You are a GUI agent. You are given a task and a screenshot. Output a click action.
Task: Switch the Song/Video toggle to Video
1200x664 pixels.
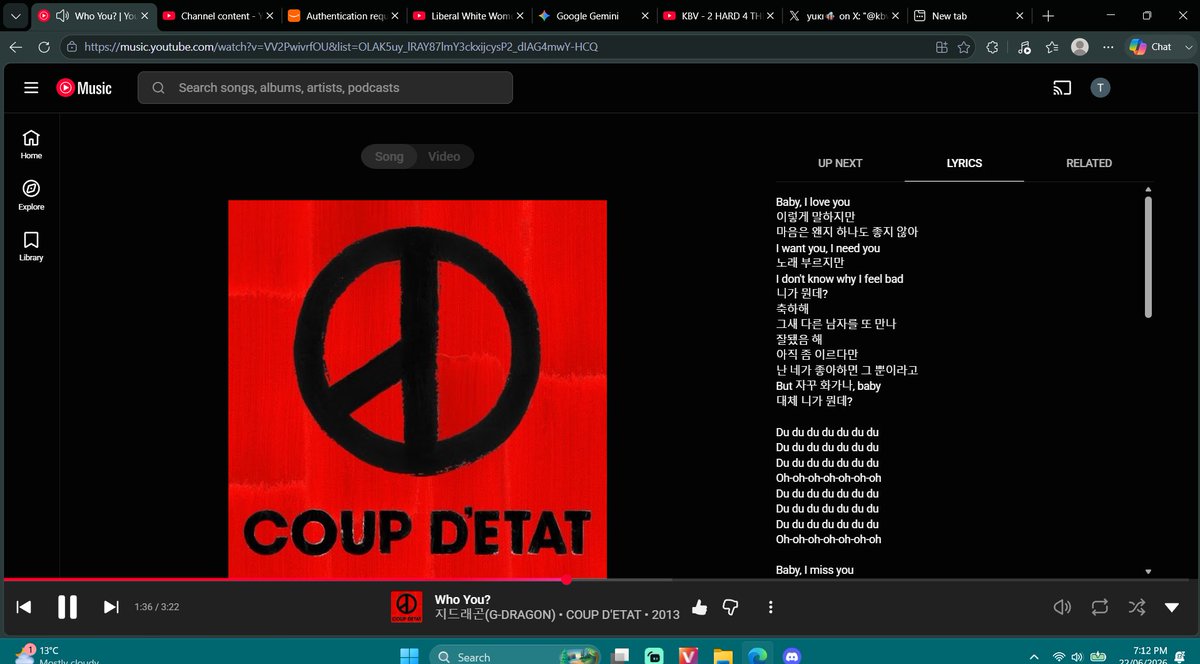point(444,156)
